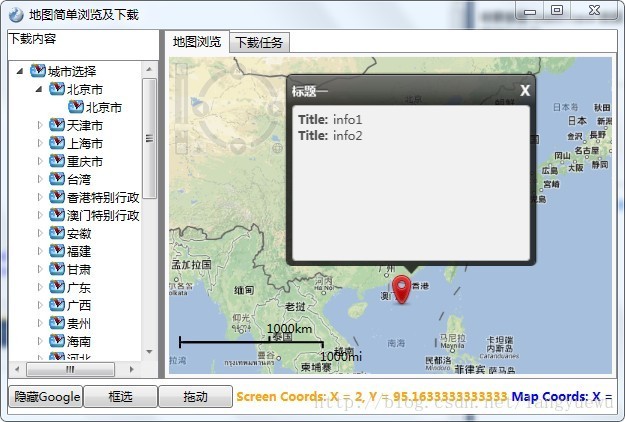Click the 海南 node icon

point(57,341)
